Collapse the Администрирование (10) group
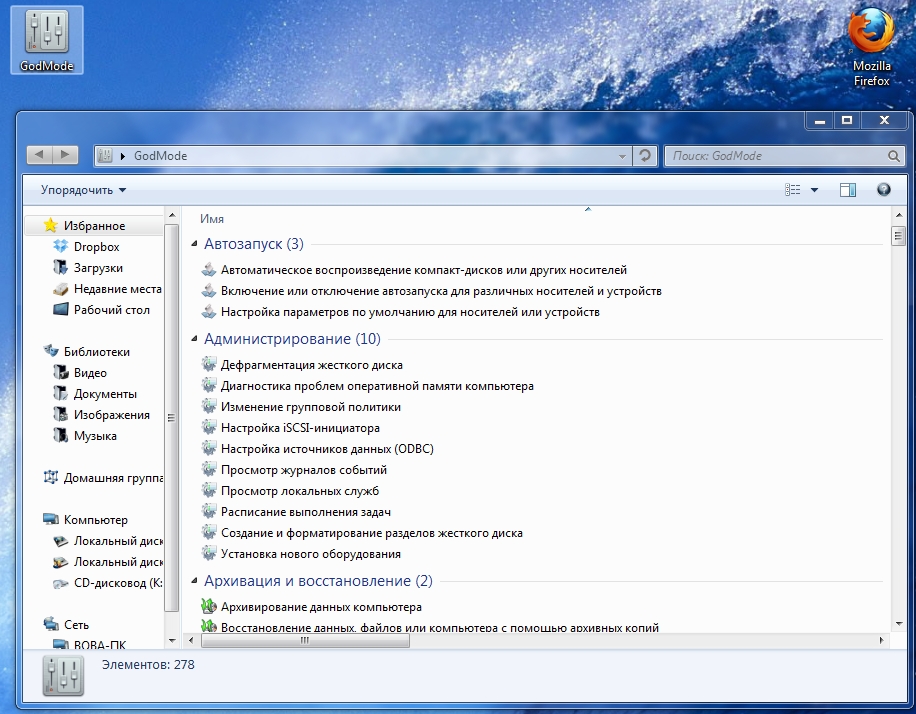 [x=194, y=339]
